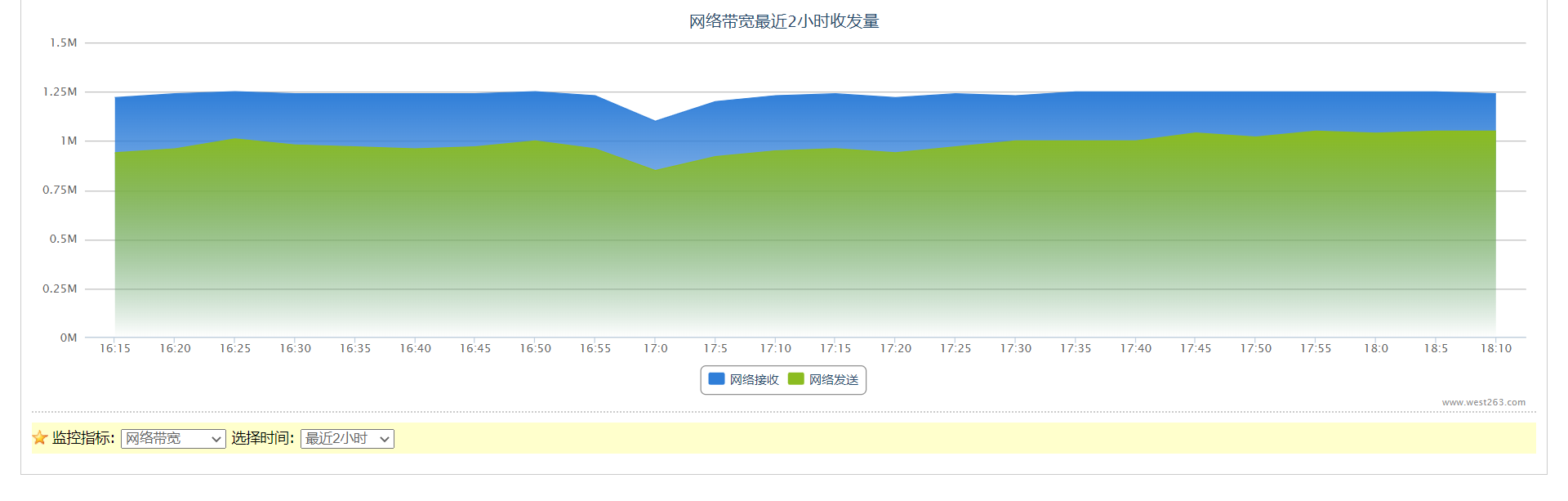Click the green 网络发送 legend swatch

pos(795,379)
